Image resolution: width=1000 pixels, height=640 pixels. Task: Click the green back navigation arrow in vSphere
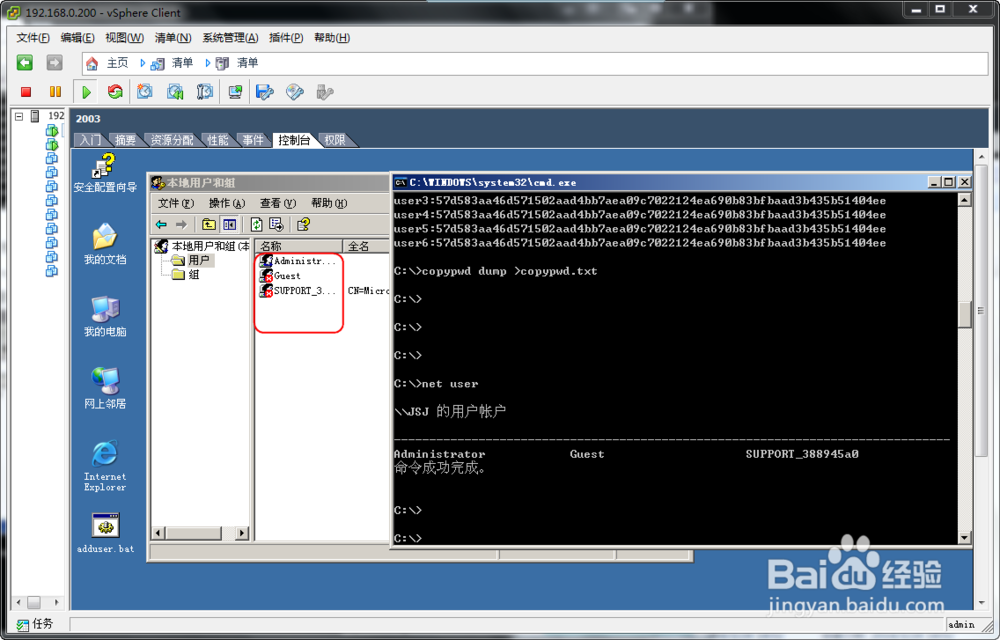(x=24, y=62)
